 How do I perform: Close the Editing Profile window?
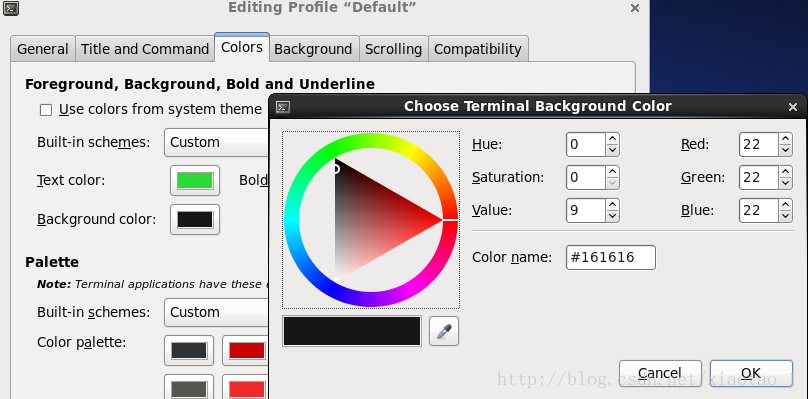point(635,8)
